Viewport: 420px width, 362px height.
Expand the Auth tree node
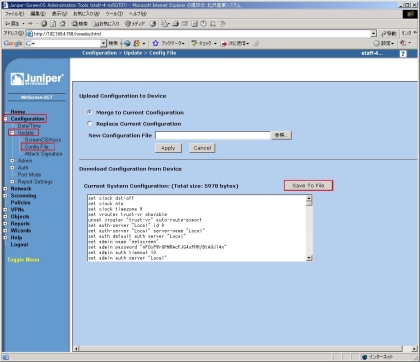(x=12, y=168)
